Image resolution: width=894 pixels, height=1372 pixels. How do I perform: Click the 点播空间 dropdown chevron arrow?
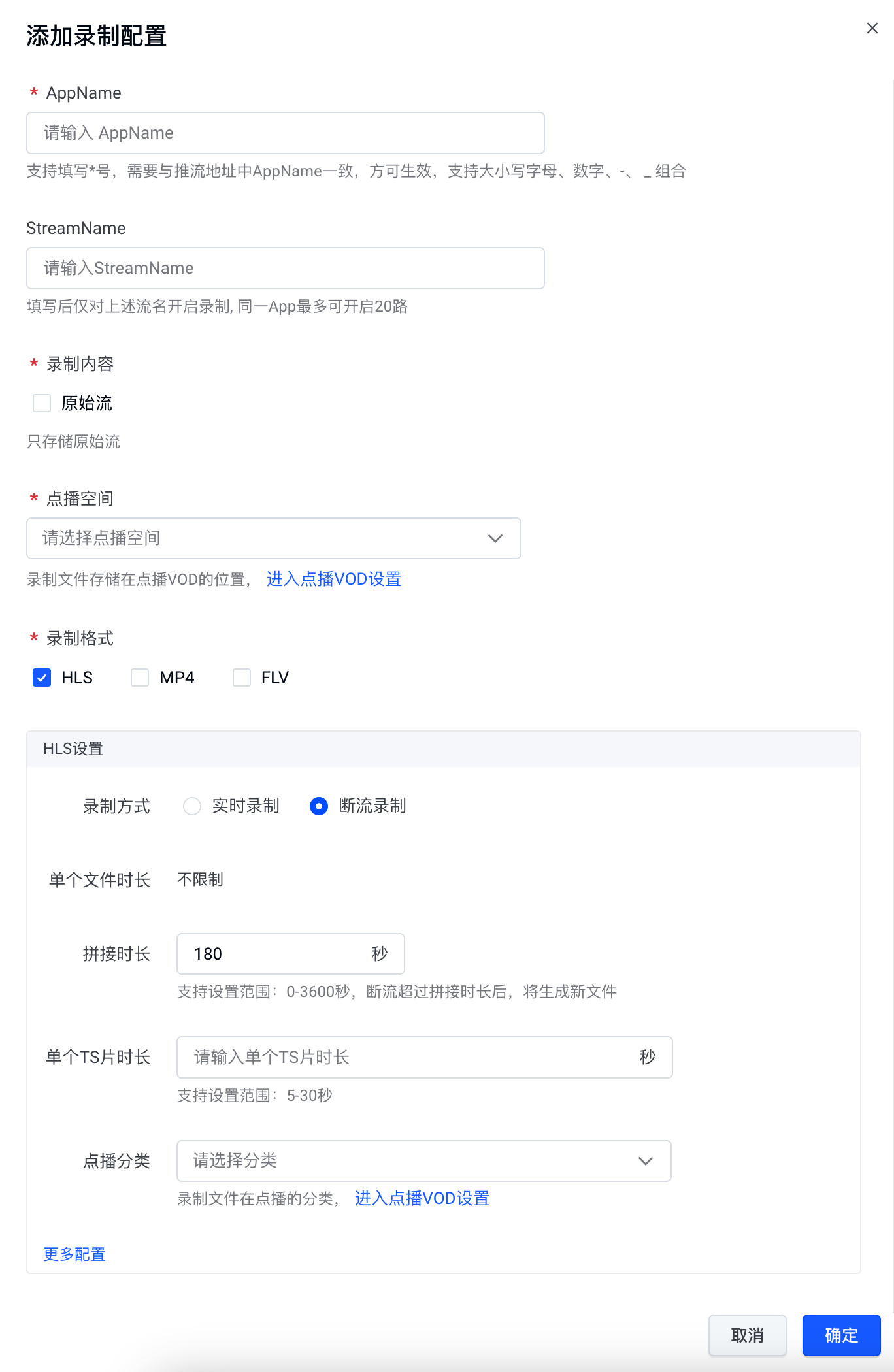tap(495, 538)
